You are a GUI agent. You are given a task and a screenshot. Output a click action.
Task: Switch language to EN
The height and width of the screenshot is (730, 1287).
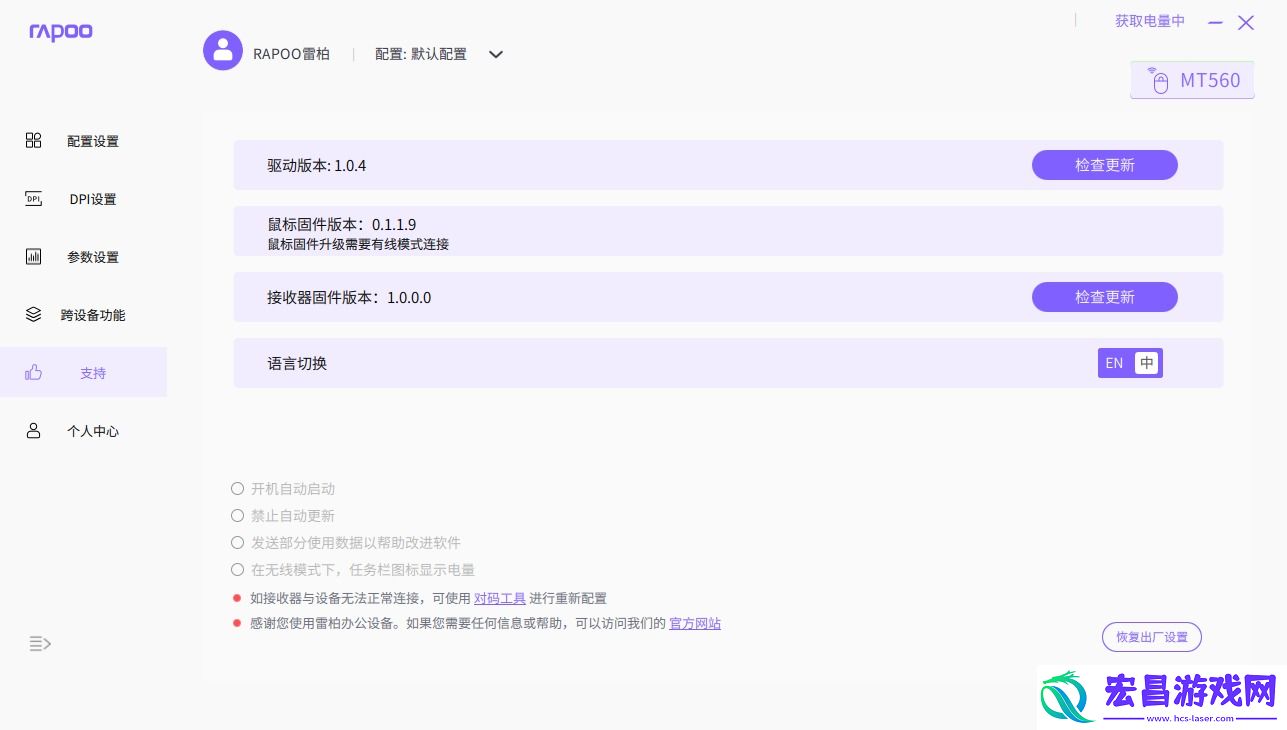(x=1114, y=363)
